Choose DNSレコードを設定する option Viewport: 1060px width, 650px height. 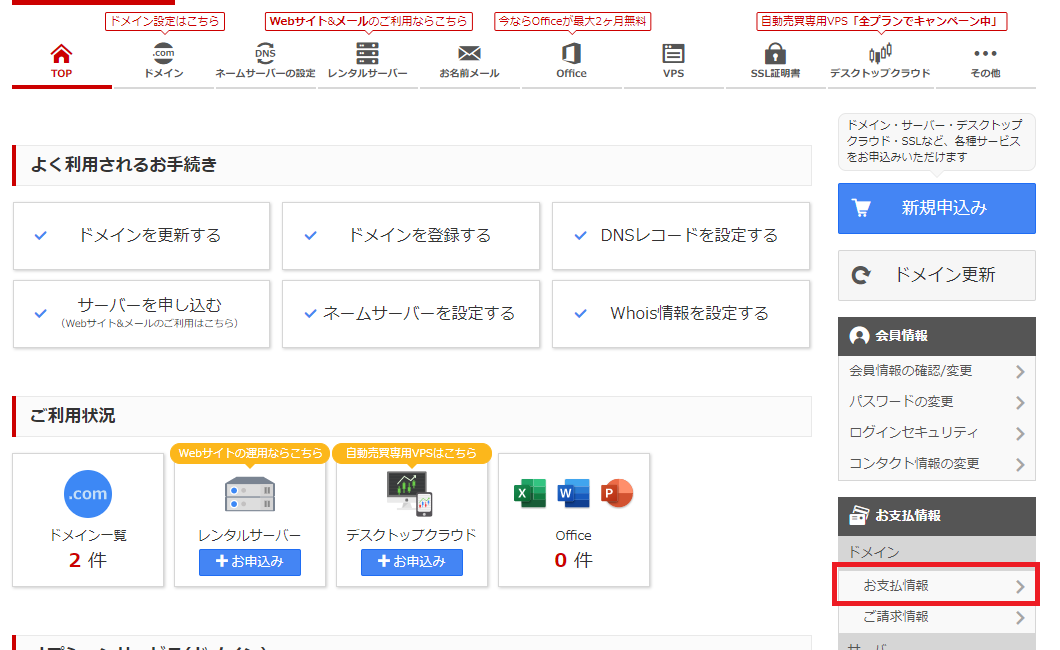[x=681, y=236]
